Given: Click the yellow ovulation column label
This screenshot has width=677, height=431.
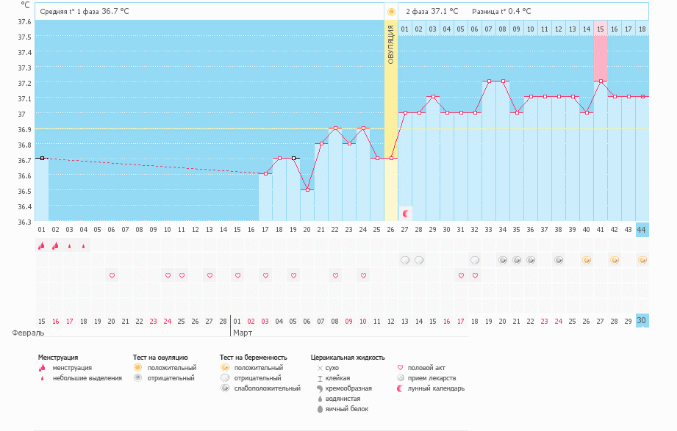Looking at the screenshot, I should (391, 50).
